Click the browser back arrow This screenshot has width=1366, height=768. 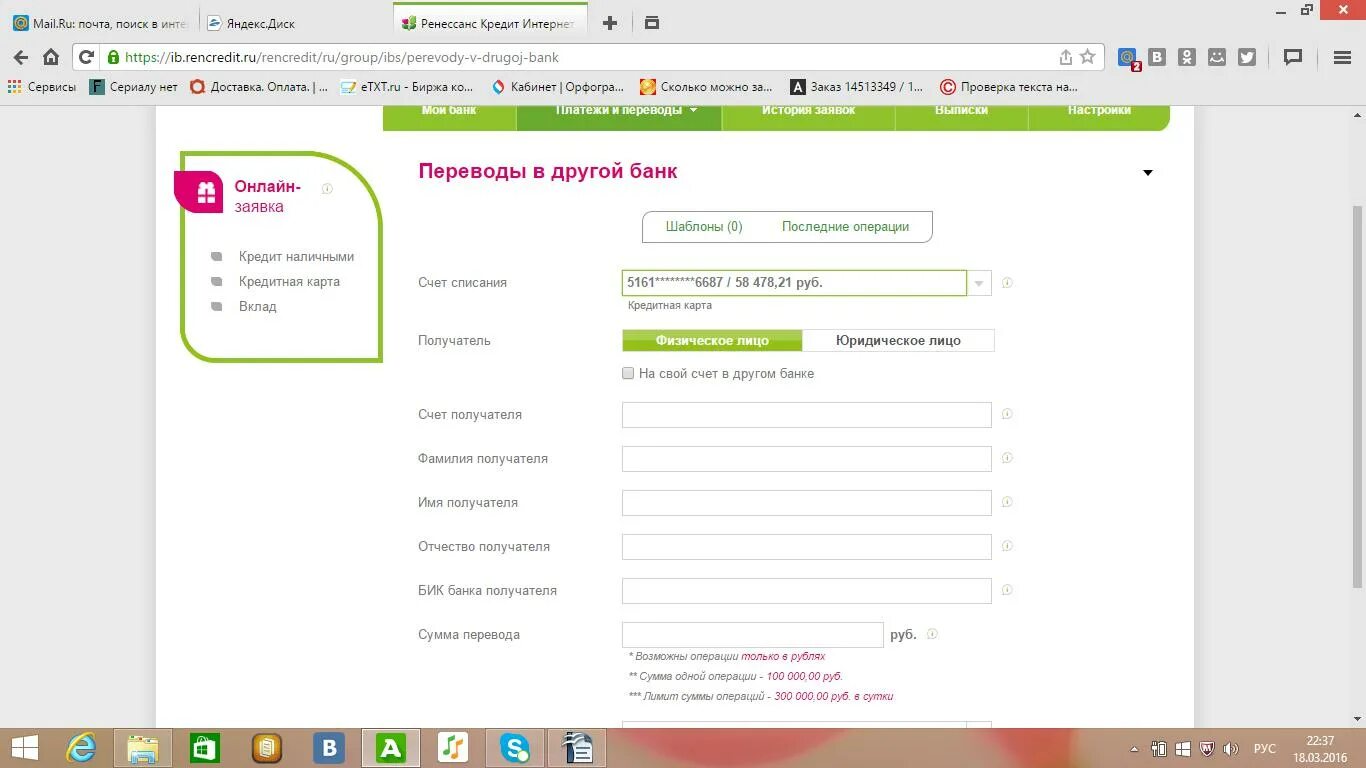point(21,57)
